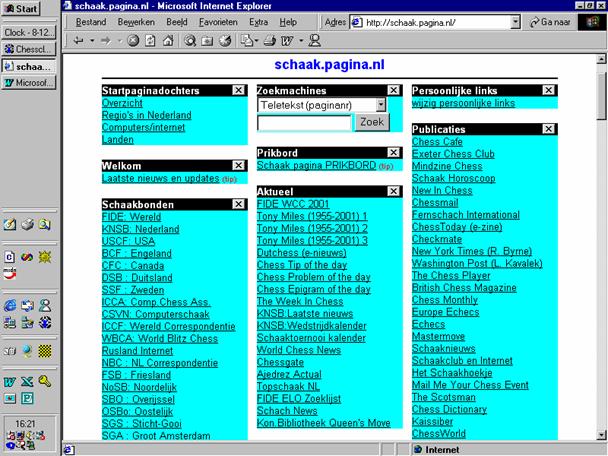This screenshot has width=608, height=456.
Task: Refresh the page with the Refresh icon
Action: pos(150,41)
